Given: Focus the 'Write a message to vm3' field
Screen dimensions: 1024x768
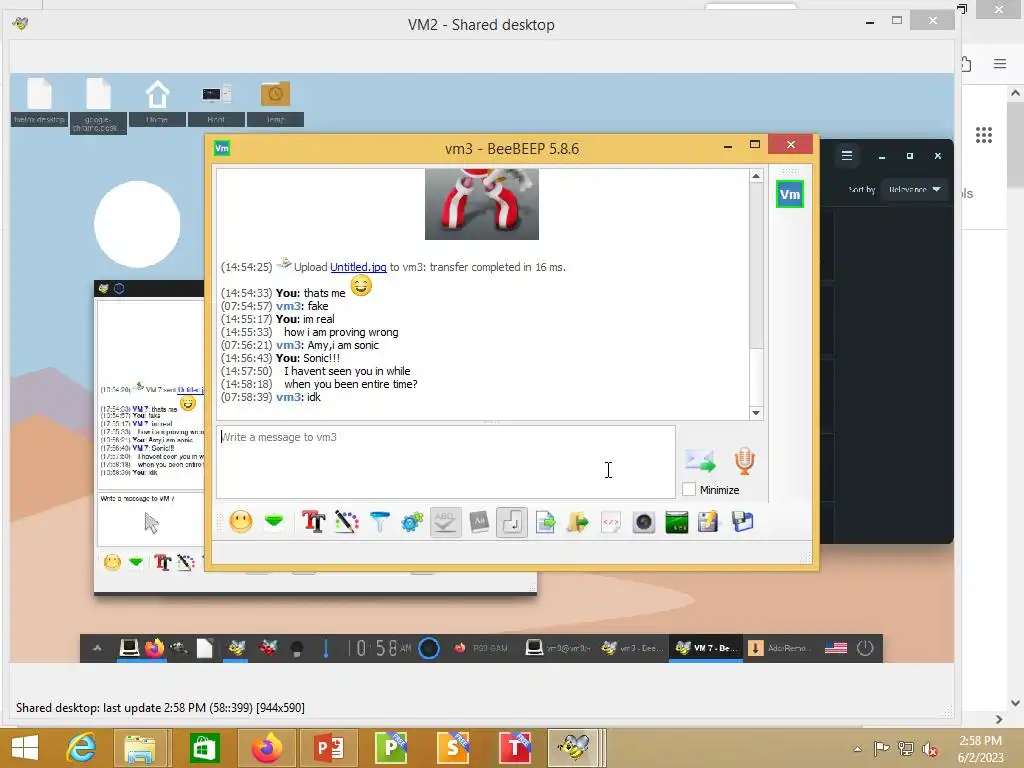Looking at the screenshot, I should coord(445,462).
